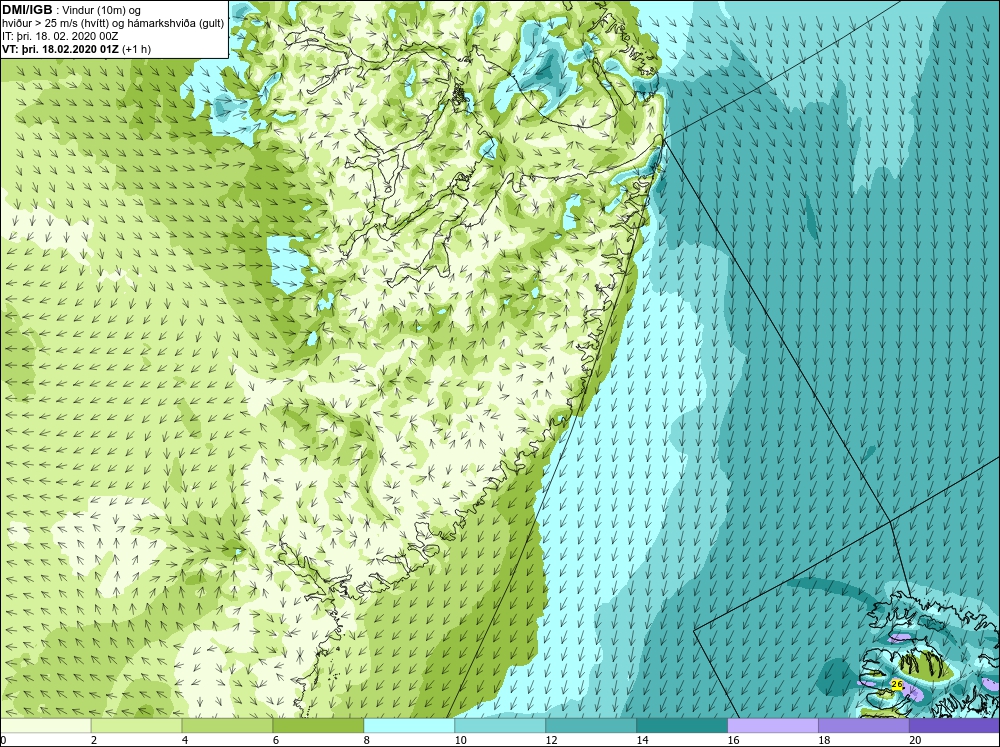The image size is (1000, 747).
Task: Click the '2' scale label under the legend
Action: (x=94, y=740)
